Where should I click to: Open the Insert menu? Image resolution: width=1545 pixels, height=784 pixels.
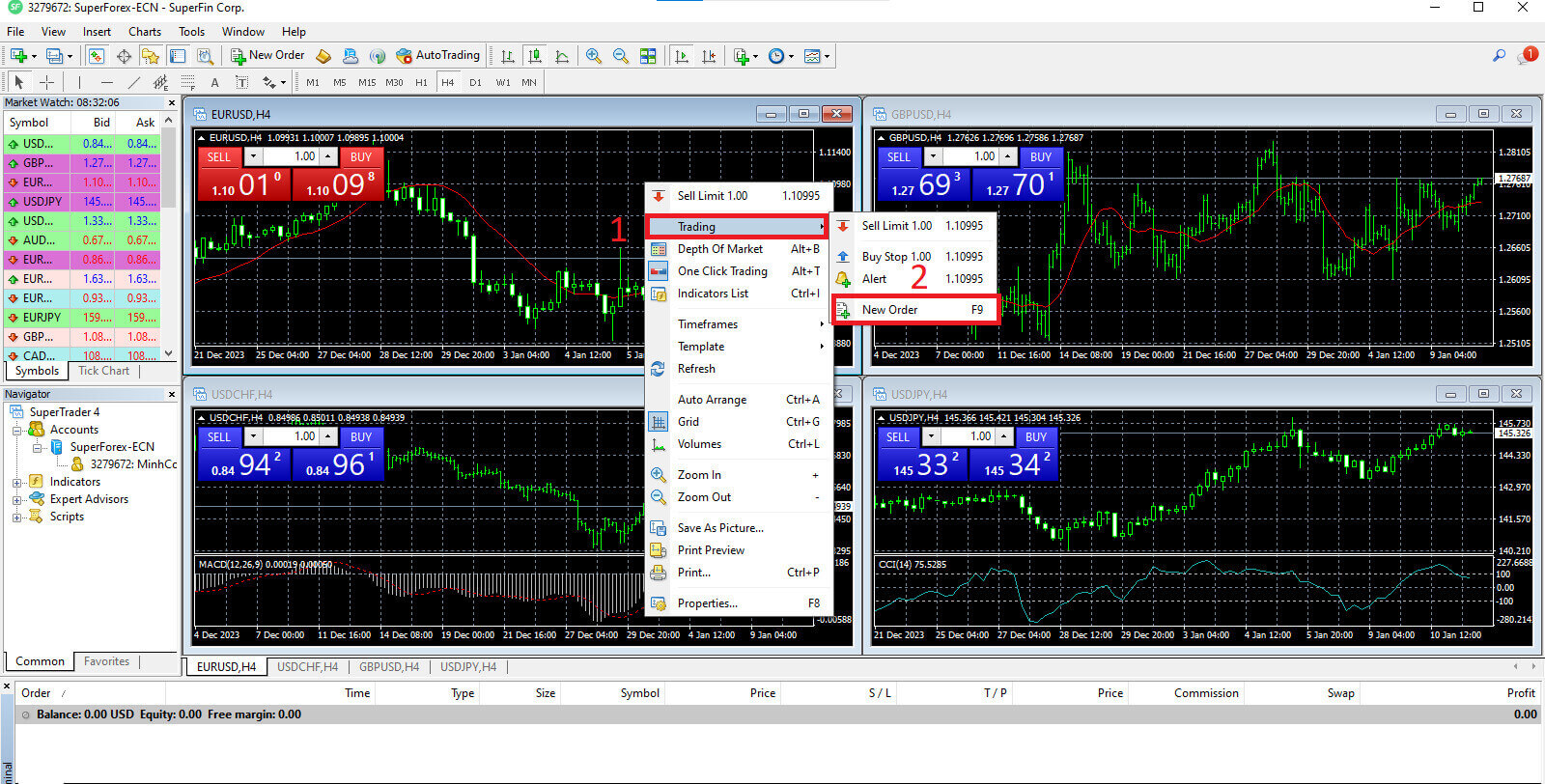97,32
